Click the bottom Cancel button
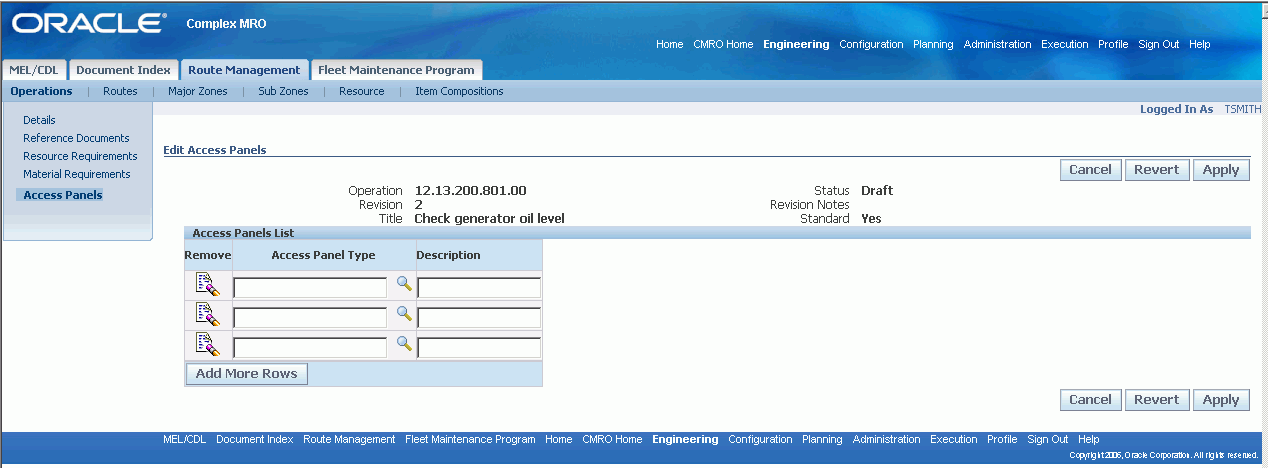This screenshot has width=1268, height=468. coord(1090,400)
